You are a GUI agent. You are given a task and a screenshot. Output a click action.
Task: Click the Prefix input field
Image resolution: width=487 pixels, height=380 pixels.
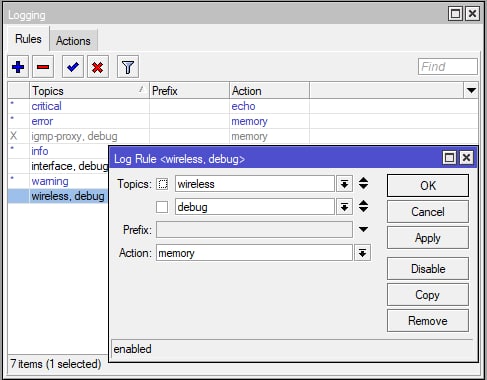coord(254,230)
